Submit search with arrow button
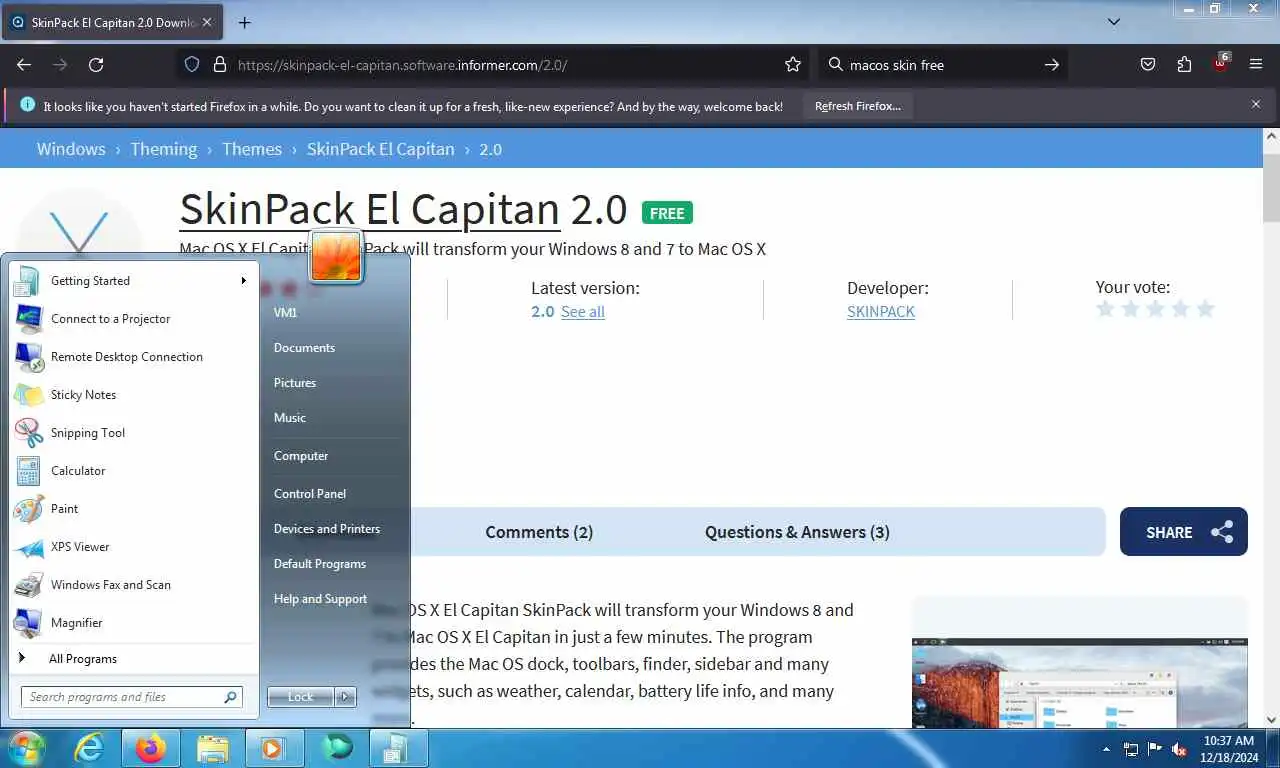The image size is (1280, 768). [x=1052, y=65]
